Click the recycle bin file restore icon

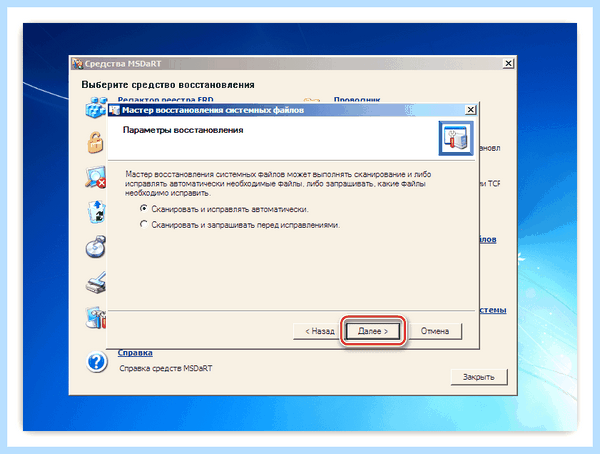point(96,212)
